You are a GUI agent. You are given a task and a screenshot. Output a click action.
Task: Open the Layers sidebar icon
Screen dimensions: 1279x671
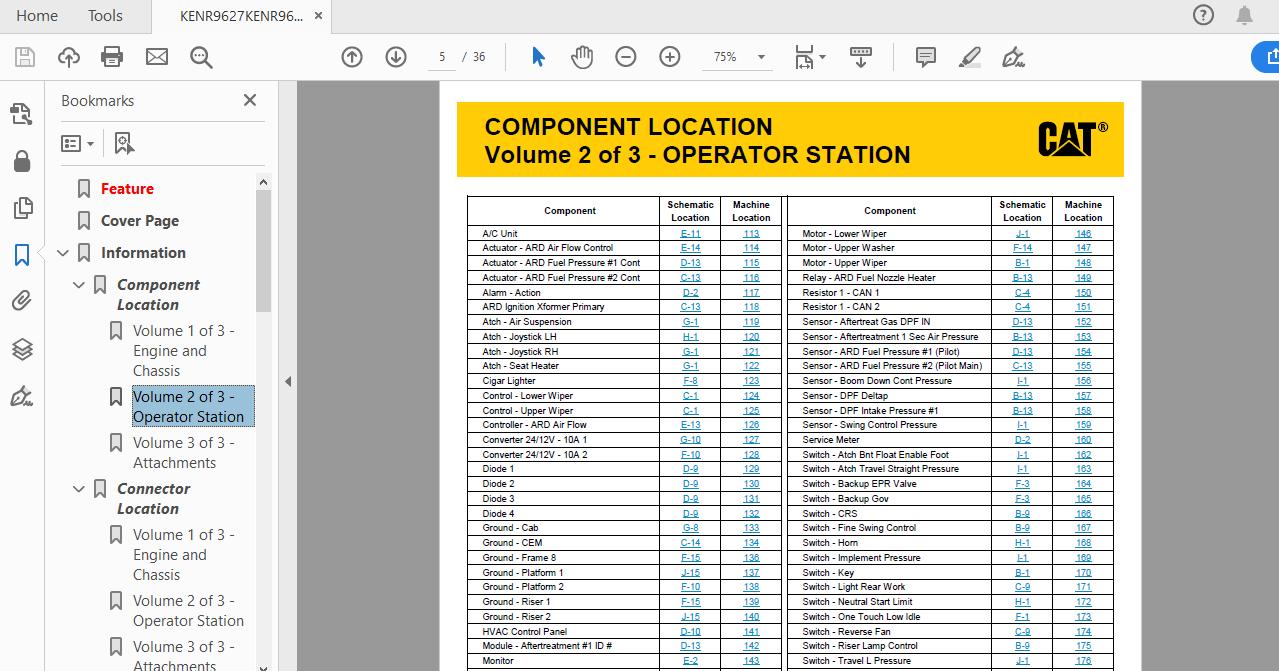(22, 349)
